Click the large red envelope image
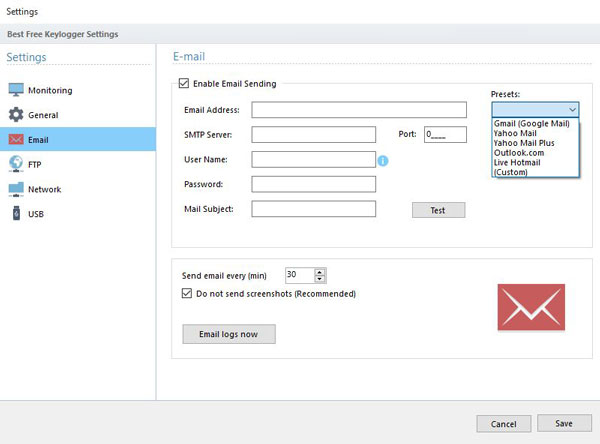 531,307
